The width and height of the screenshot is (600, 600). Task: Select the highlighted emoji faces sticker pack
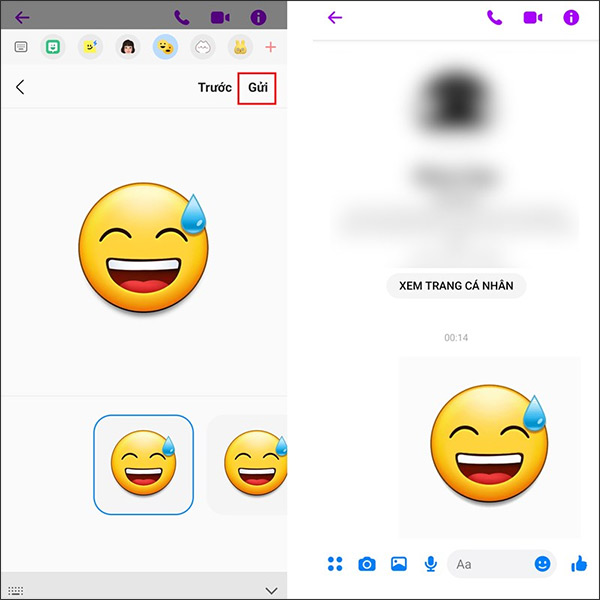tap(165, 47)
